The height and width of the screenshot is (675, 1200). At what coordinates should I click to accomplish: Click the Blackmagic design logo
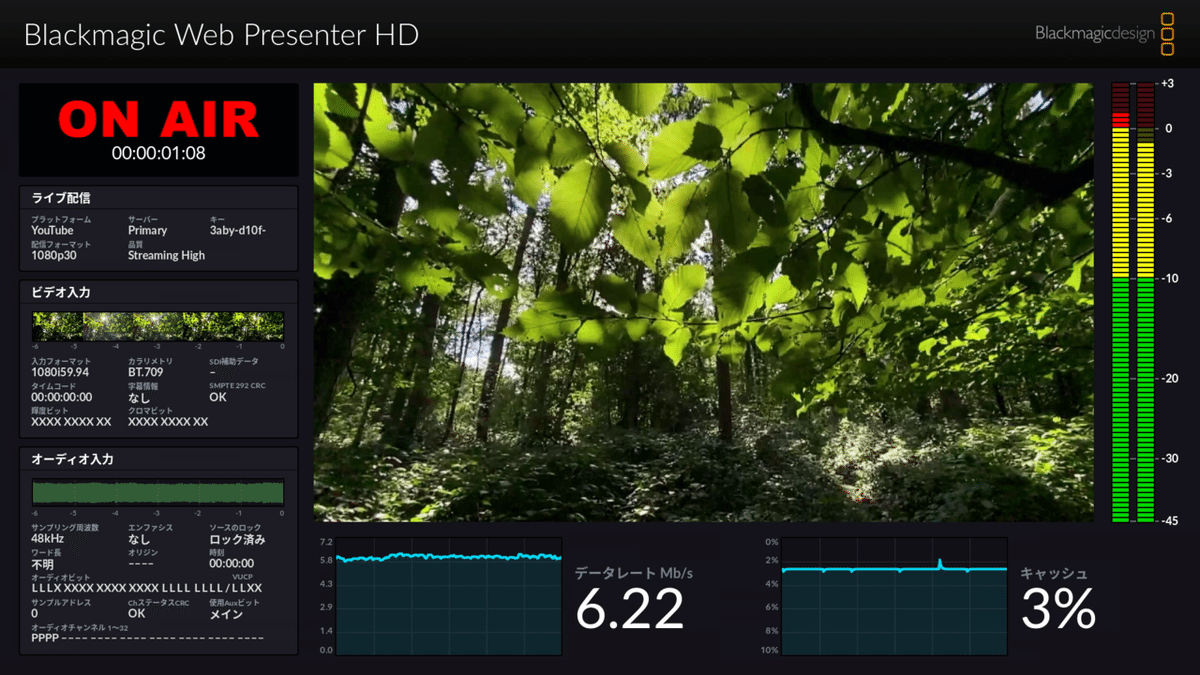click(1096, 33)
